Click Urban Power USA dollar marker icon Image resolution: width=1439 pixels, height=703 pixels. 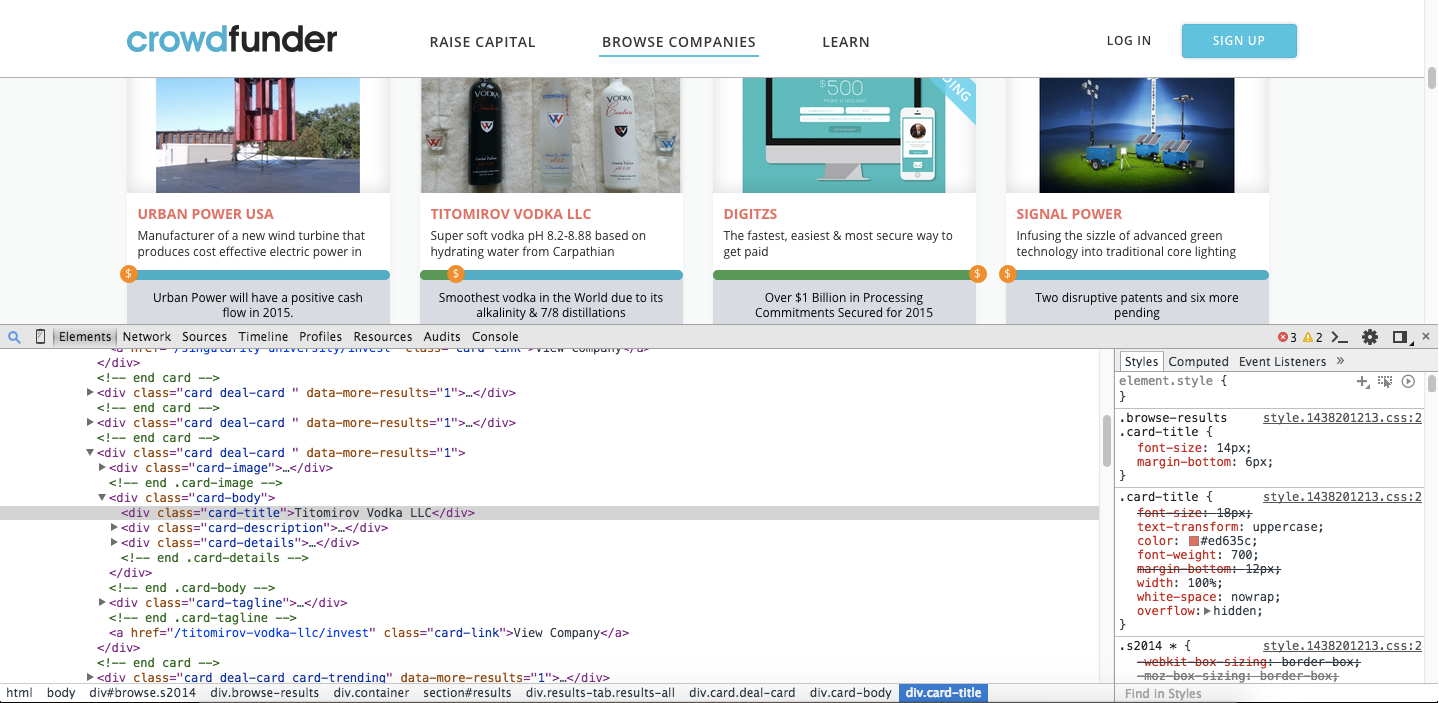128,274
